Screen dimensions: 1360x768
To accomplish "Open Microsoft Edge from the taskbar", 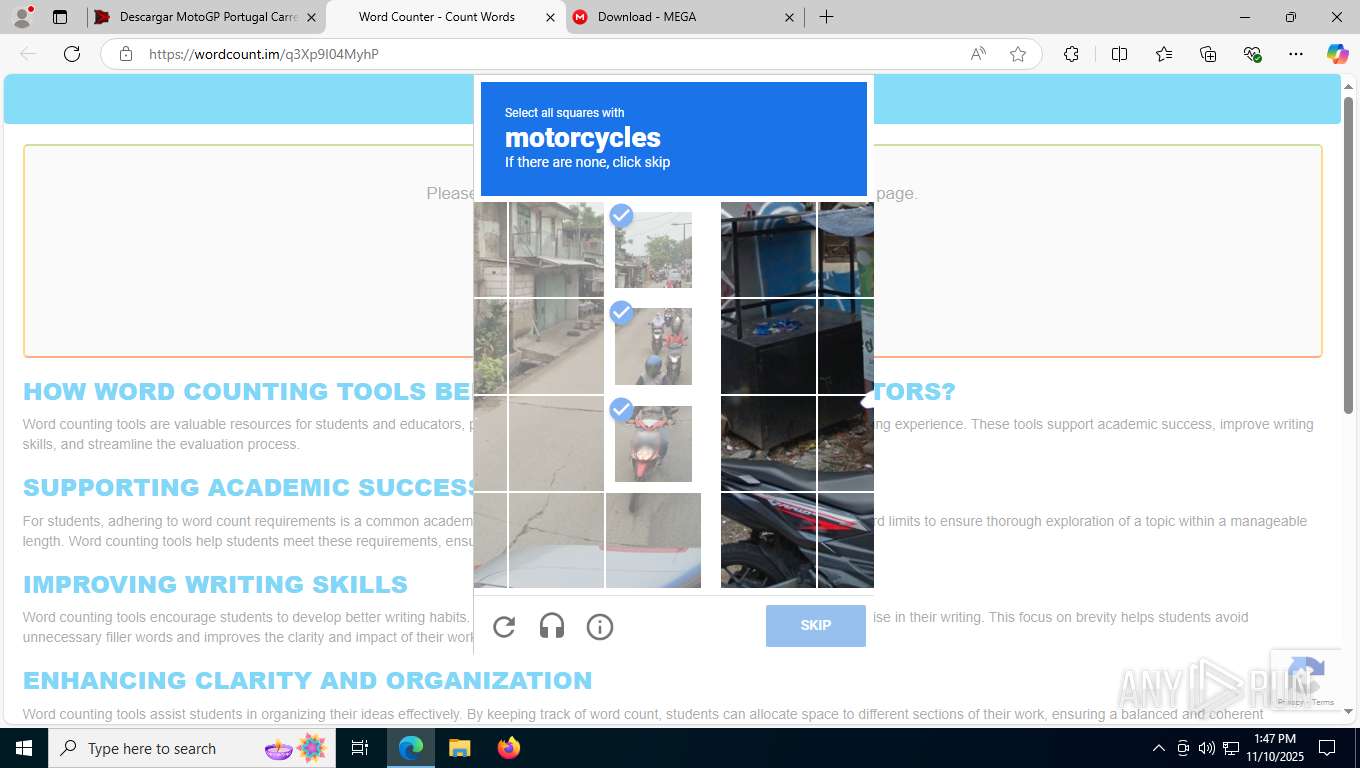I will pos(411,748).
